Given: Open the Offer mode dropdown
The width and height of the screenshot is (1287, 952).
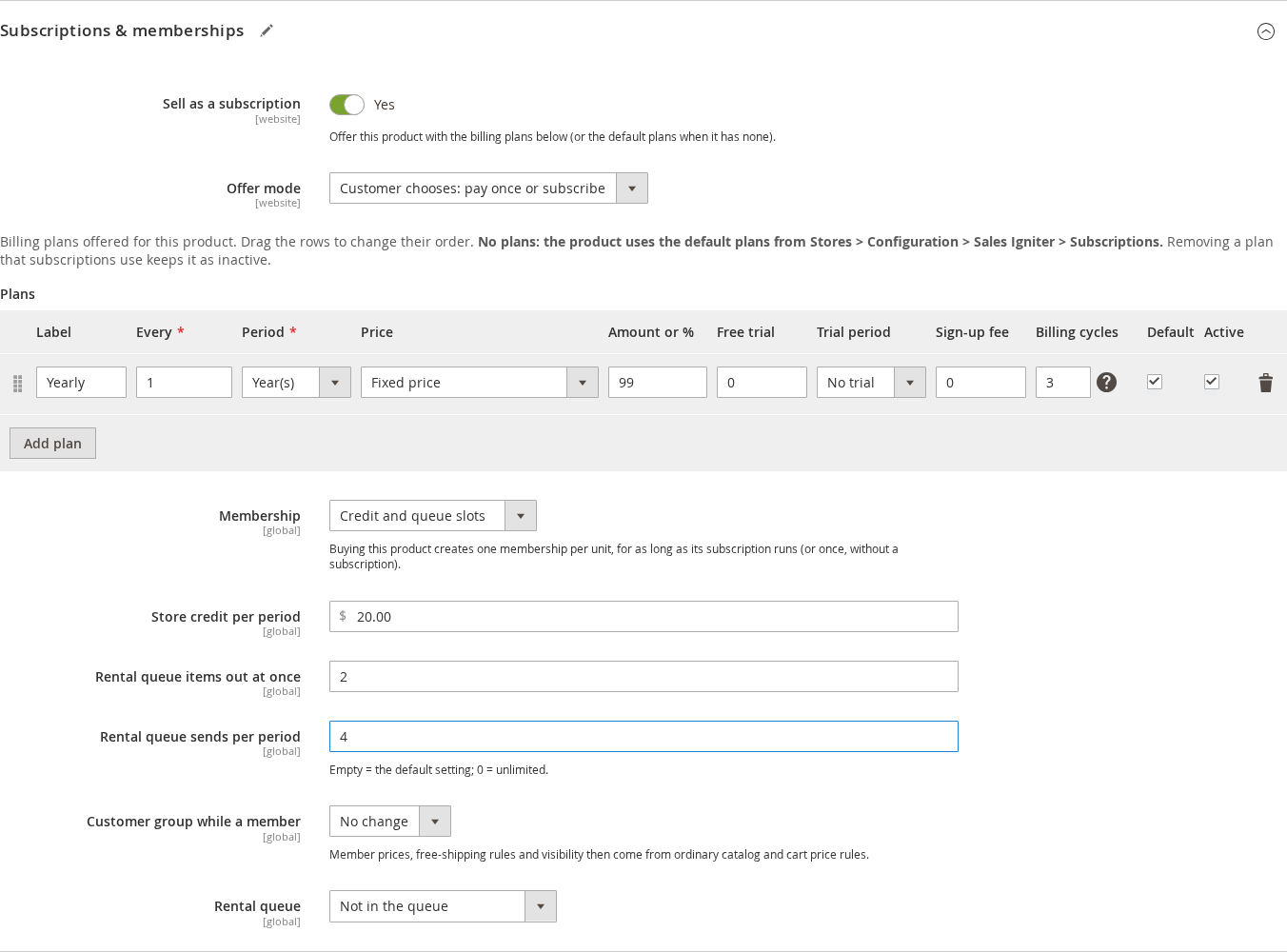Looking at the screenshot, I should pyautogui.click(x=488, y=188).
